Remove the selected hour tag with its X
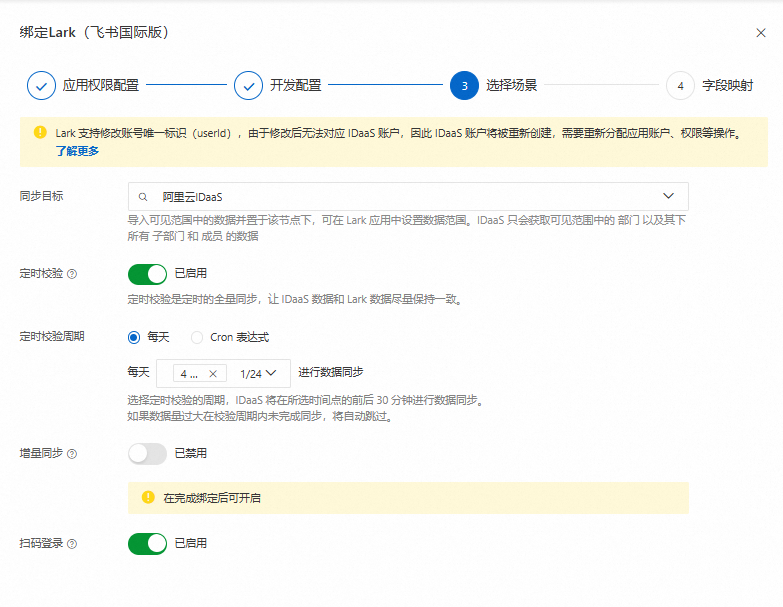Viewport: 783px width, 607px height. pyautogui.click(x=213, y=373)
